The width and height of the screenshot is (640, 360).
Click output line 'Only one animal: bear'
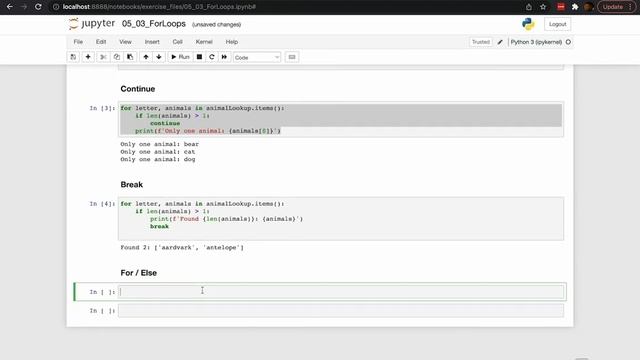pyautogui.click(x=160, y=144)
